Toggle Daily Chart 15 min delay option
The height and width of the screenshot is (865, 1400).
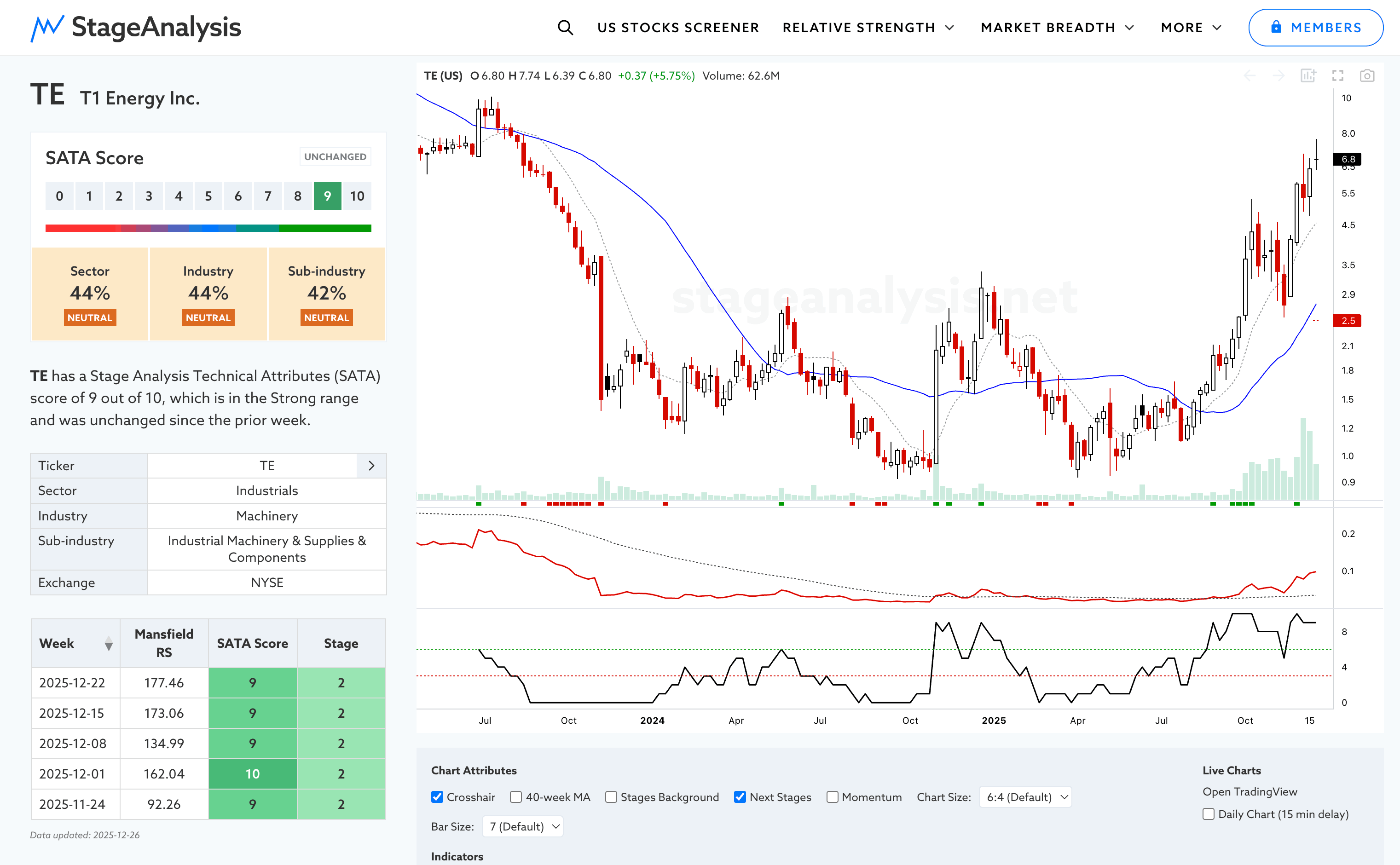1209,814
